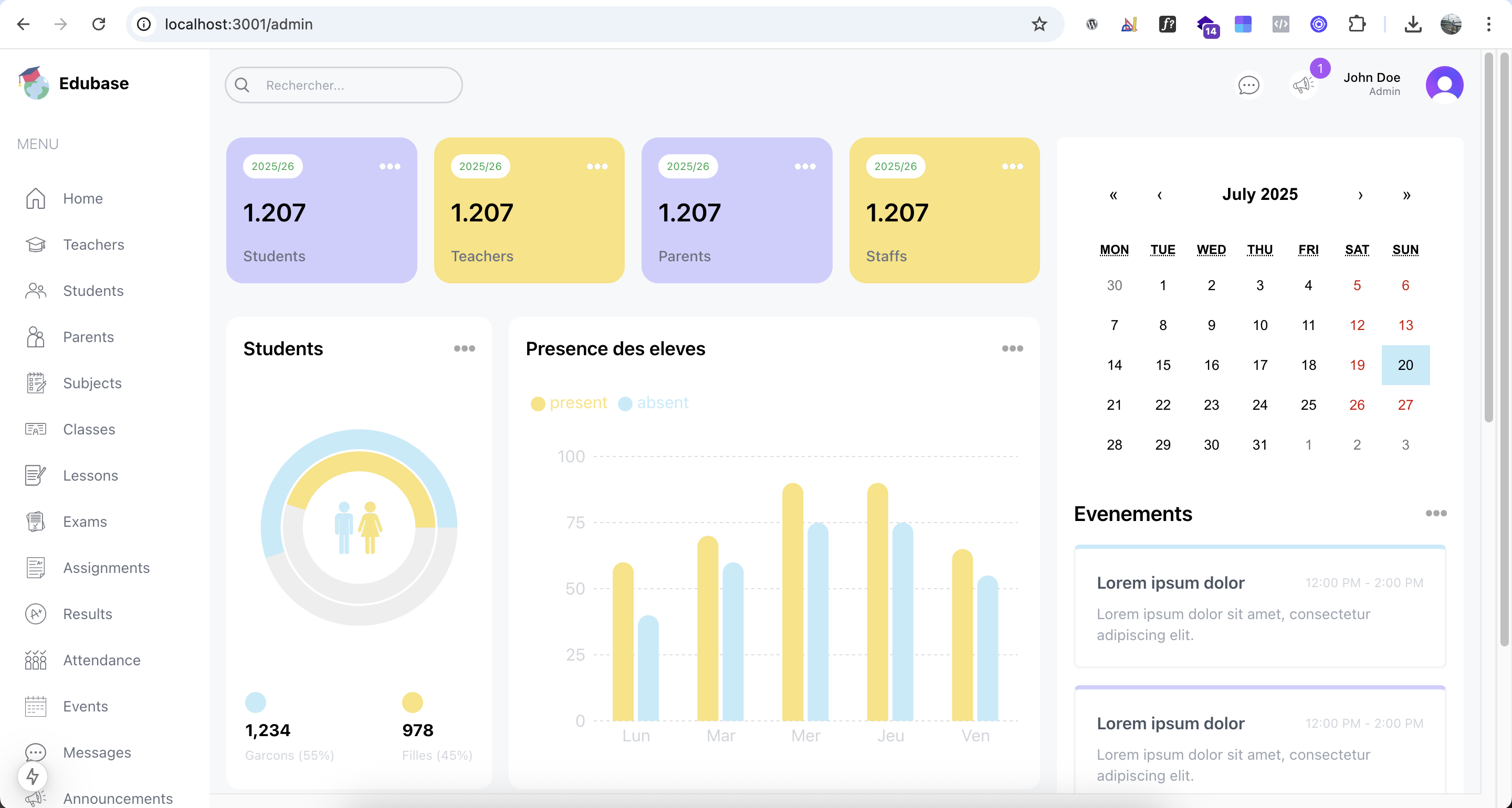Select July 20 on the calendar
This screenshot has height=808, width=1512.
click(1405, 365)
